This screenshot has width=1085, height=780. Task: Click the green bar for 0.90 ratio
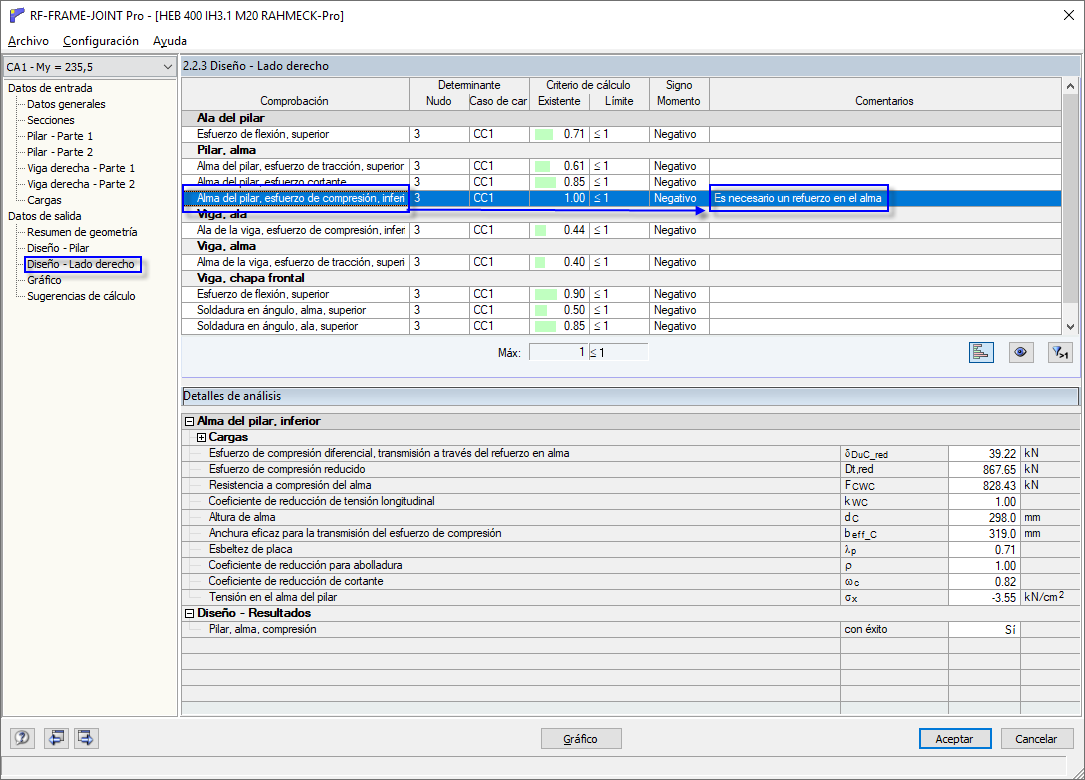click(x=546, y=294)
